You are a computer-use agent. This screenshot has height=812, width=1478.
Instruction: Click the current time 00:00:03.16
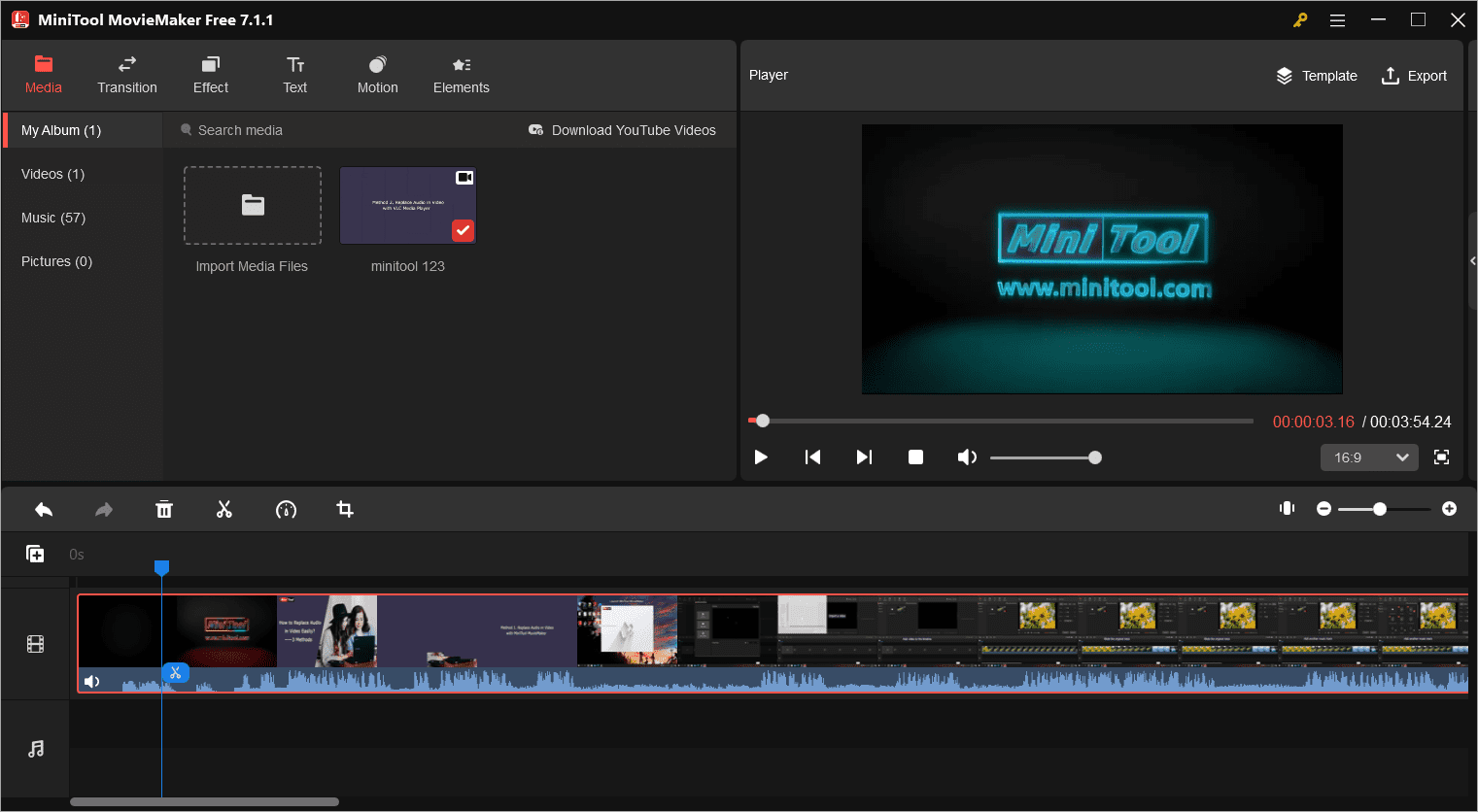1314,422
